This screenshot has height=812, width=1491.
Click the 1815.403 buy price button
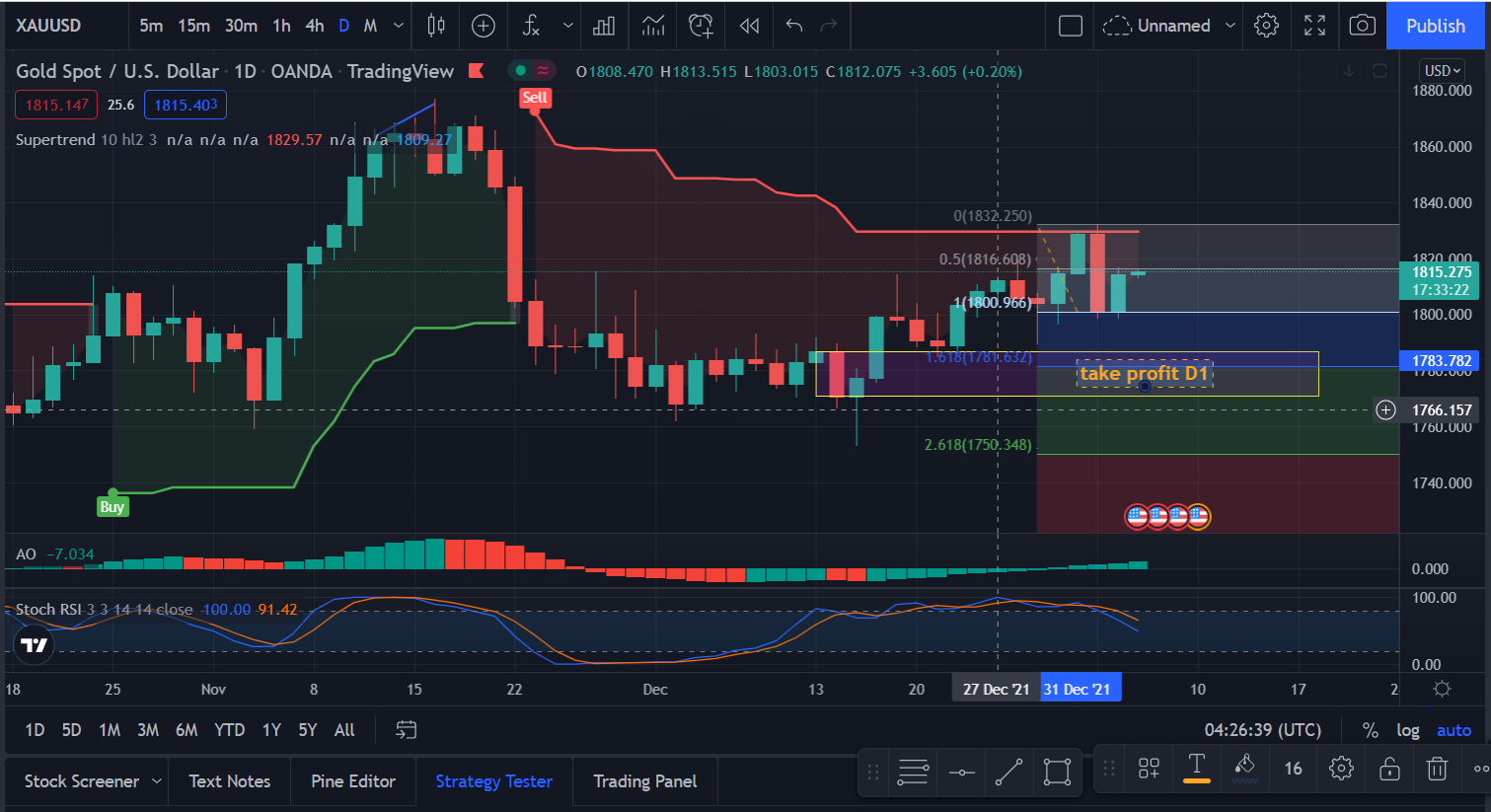click(186, 105)
